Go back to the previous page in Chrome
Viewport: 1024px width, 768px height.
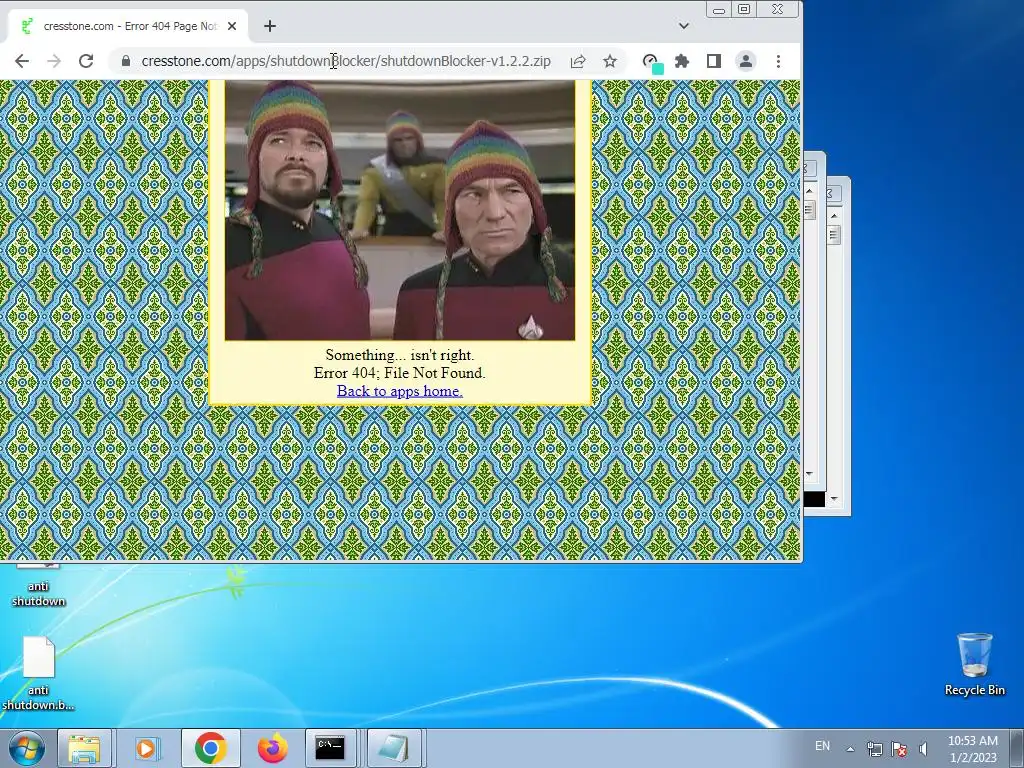(22, 61)
